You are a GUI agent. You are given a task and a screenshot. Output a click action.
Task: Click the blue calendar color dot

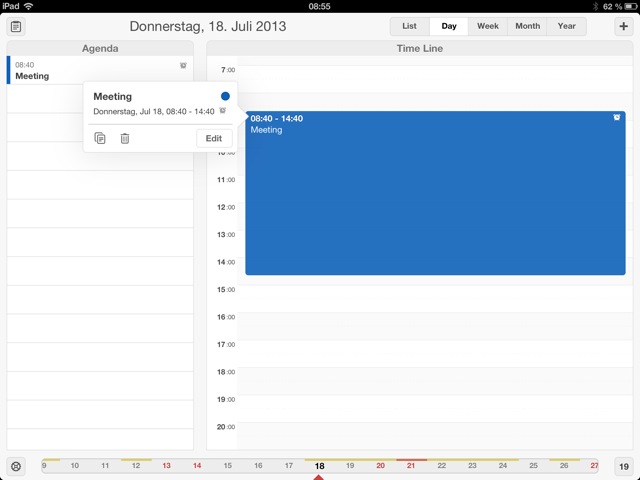(225, 96)
